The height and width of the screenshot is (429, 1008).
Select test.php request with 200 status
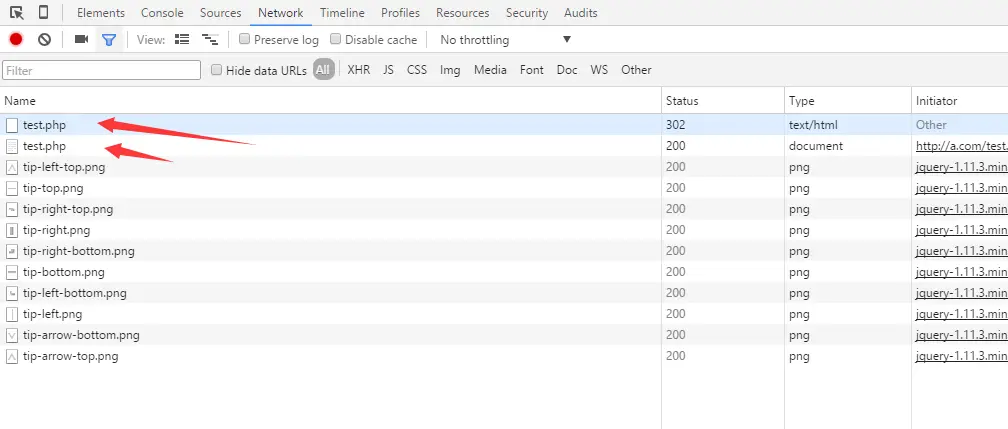tap(504, 146)
